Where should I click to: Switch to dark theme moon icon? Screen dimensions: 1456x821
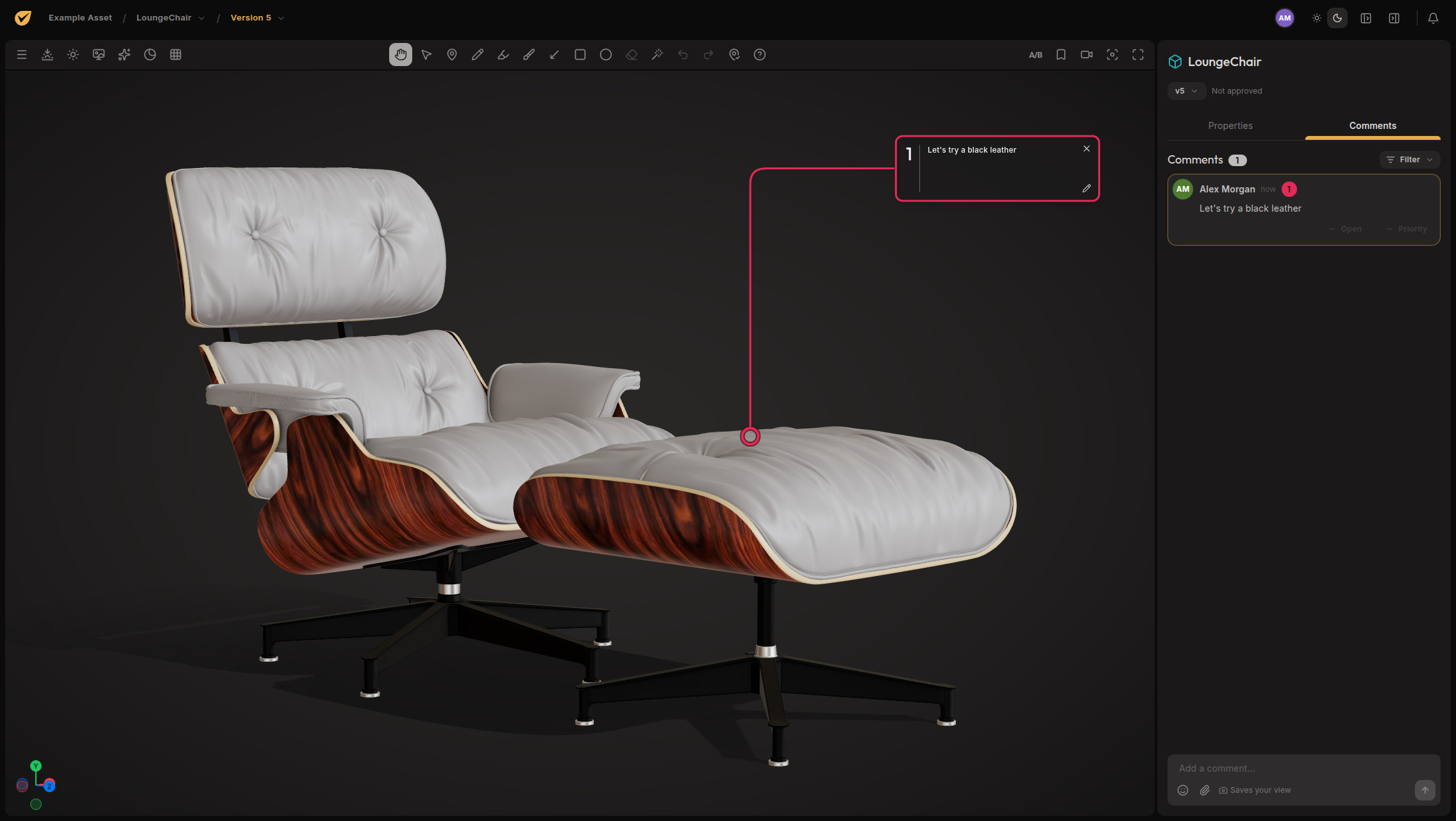click(x=1337, y=18)
